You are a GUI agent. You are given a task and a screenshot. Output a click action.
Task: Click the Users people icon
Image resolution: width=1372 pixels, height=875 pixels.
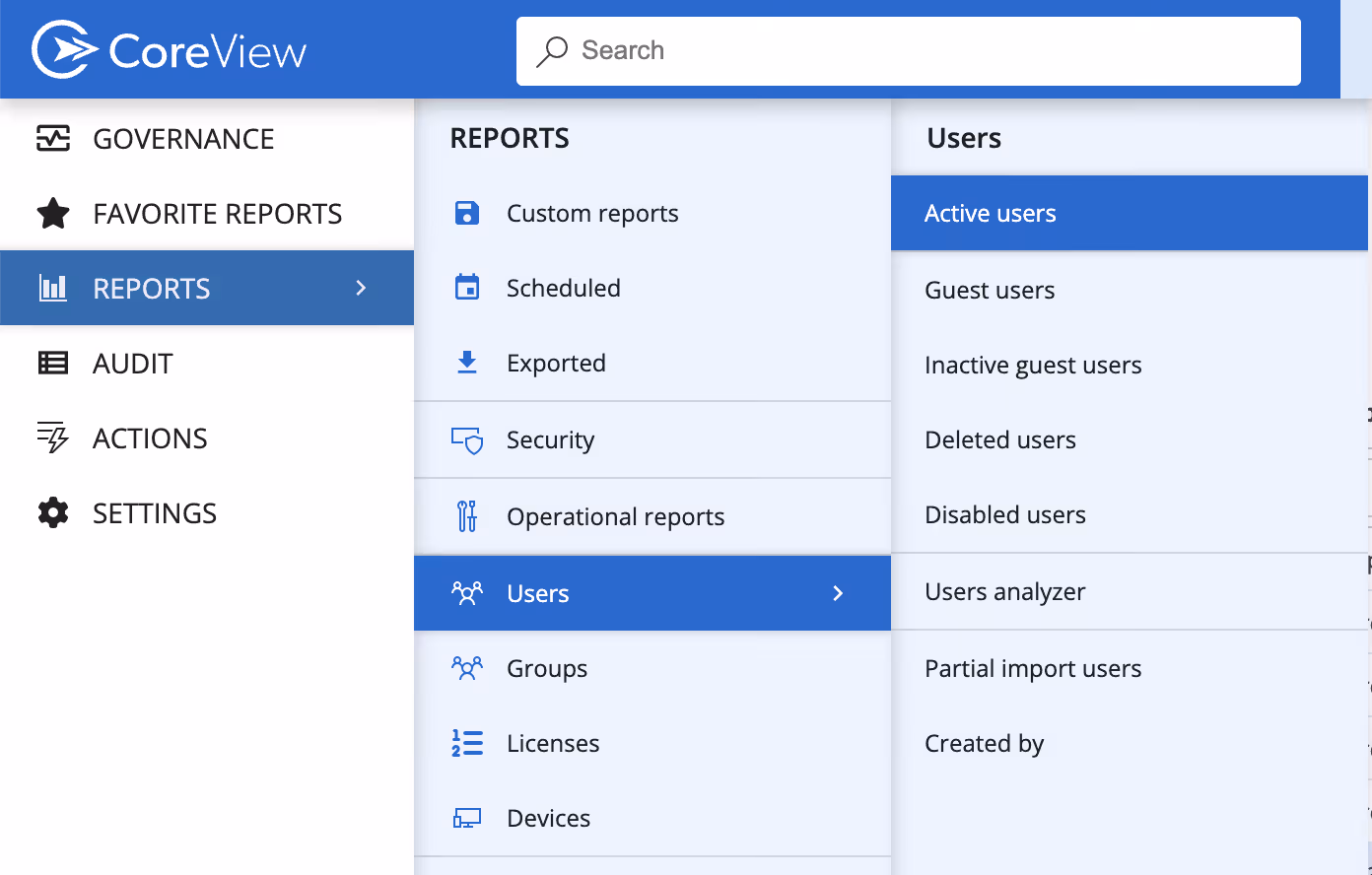(467, 593)
